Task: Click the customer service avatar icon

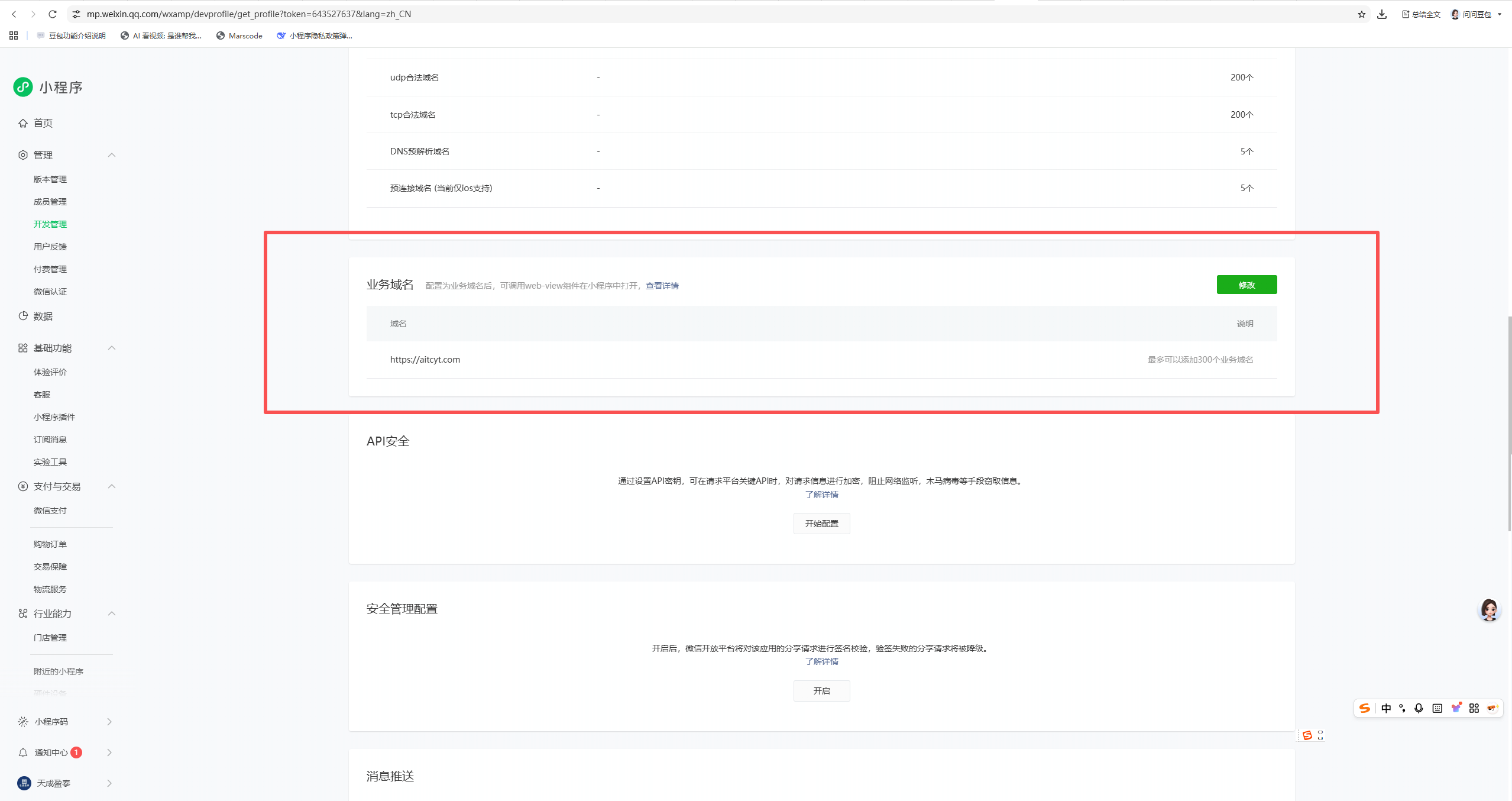Action: coord(1488,609)
